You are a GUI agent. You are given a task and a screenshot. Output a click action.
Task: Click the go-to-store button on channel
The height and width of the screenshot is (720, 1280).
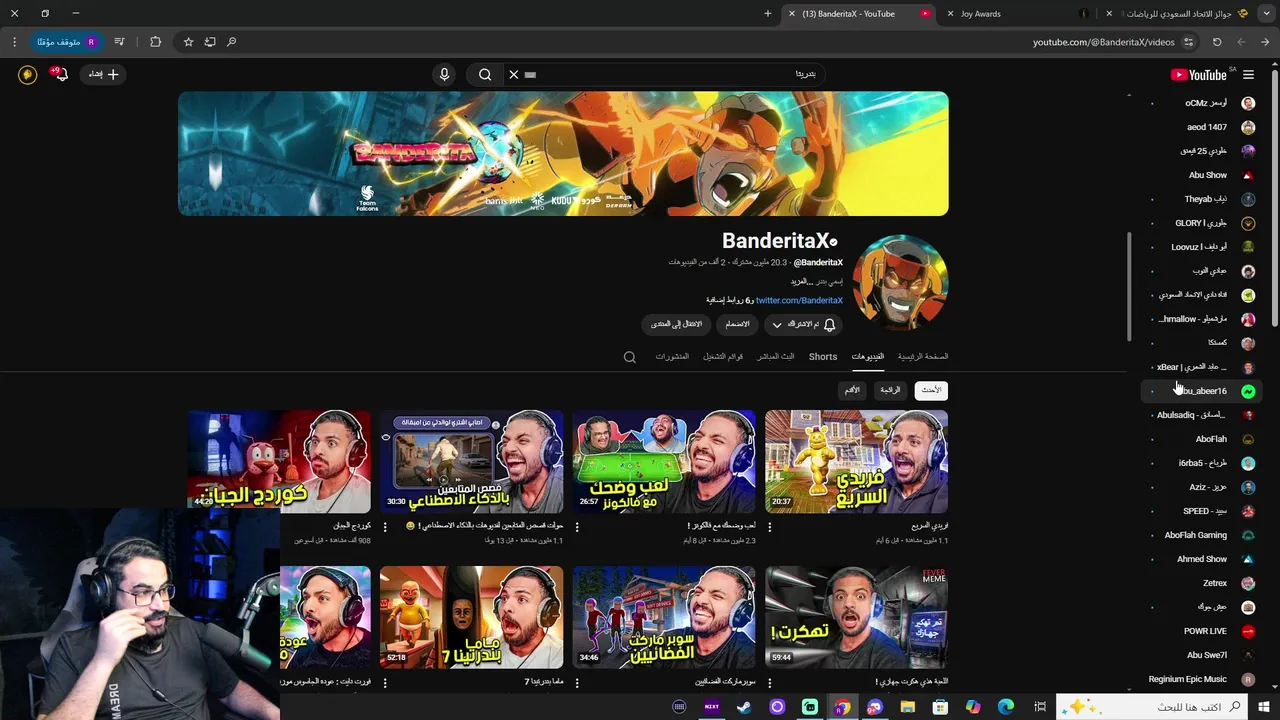(x=676, y=324)
